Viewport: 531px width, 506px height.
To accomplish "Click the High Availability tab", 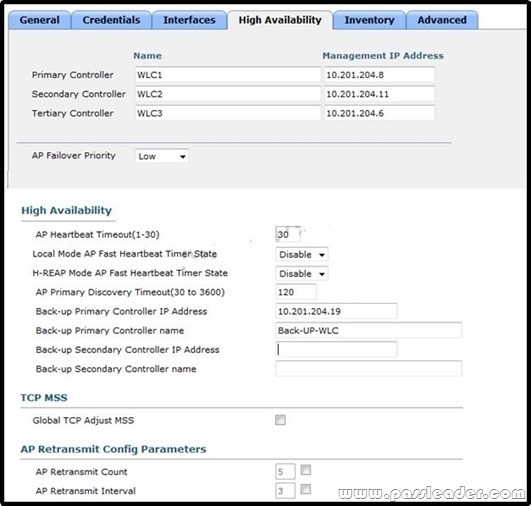I will coord(280,20).
